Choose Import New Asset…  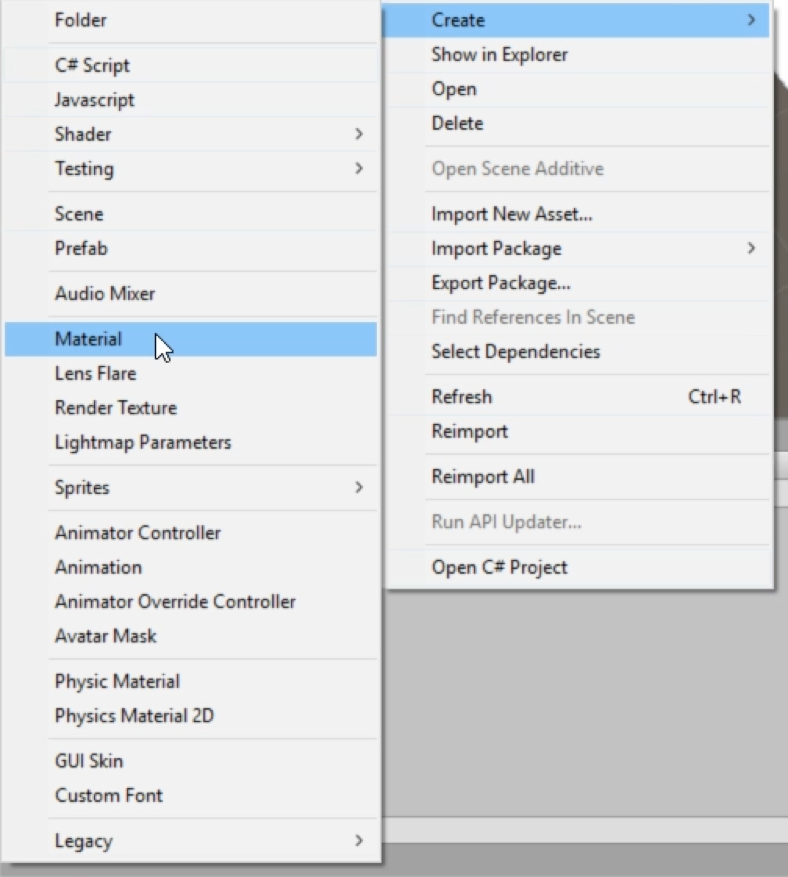point(578,214)
